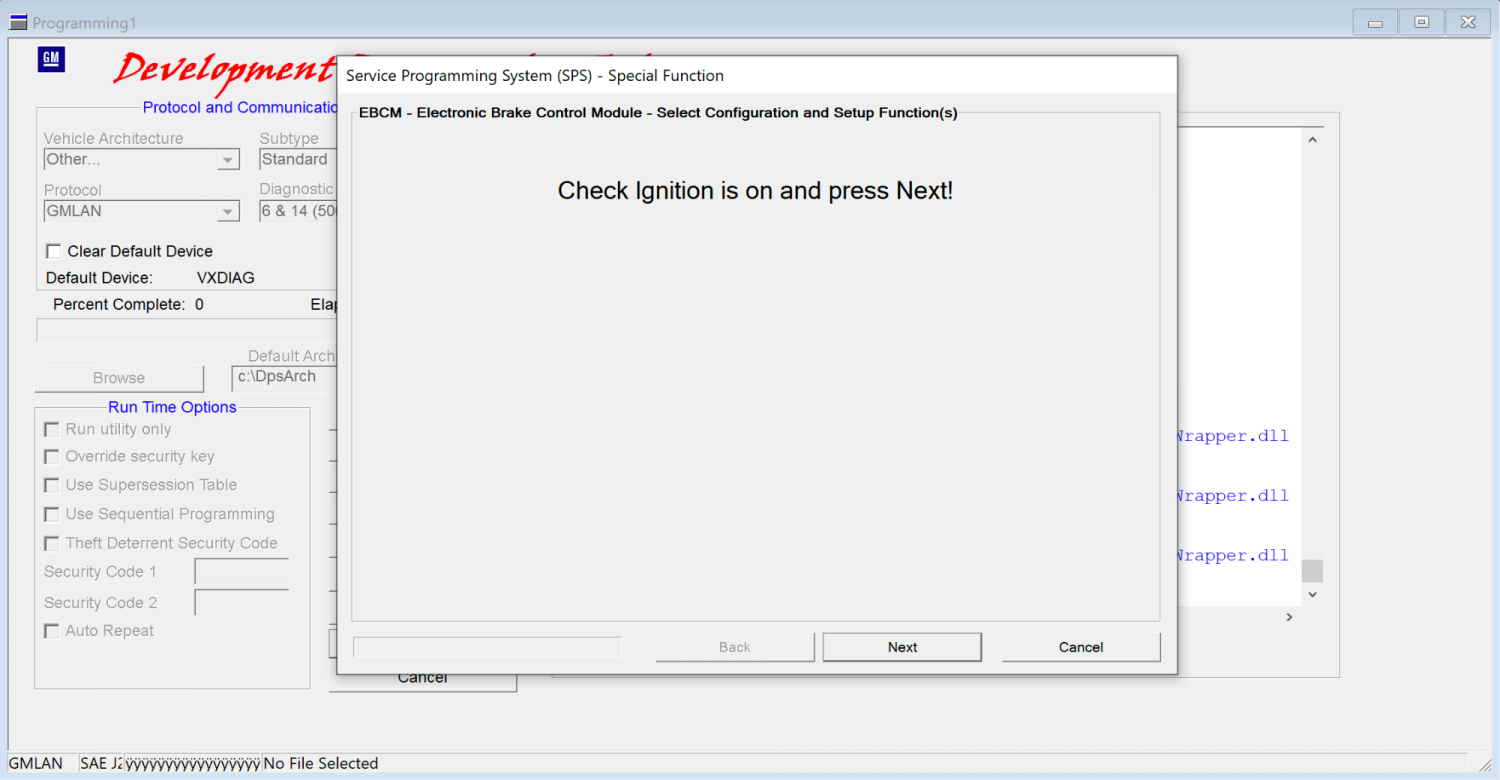Toggle Auto Repeat checkbox

[52, 631]
